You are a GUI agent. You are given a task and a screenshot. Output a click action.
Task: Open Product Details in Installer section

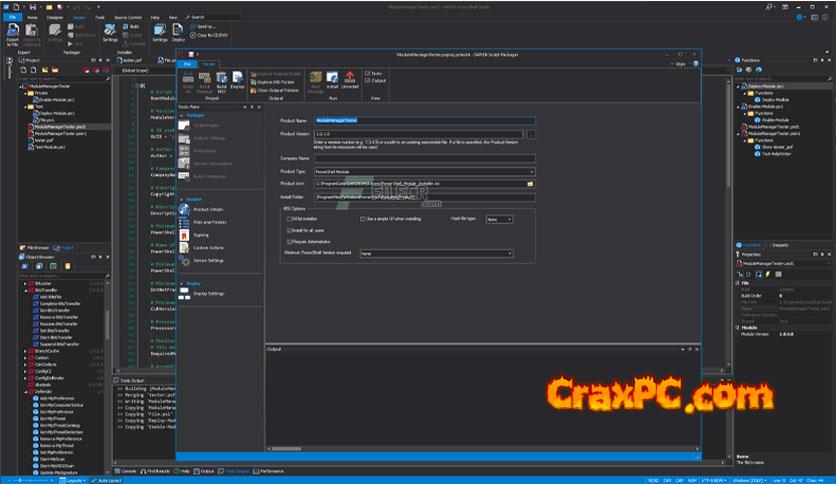[x=208, y=209]
